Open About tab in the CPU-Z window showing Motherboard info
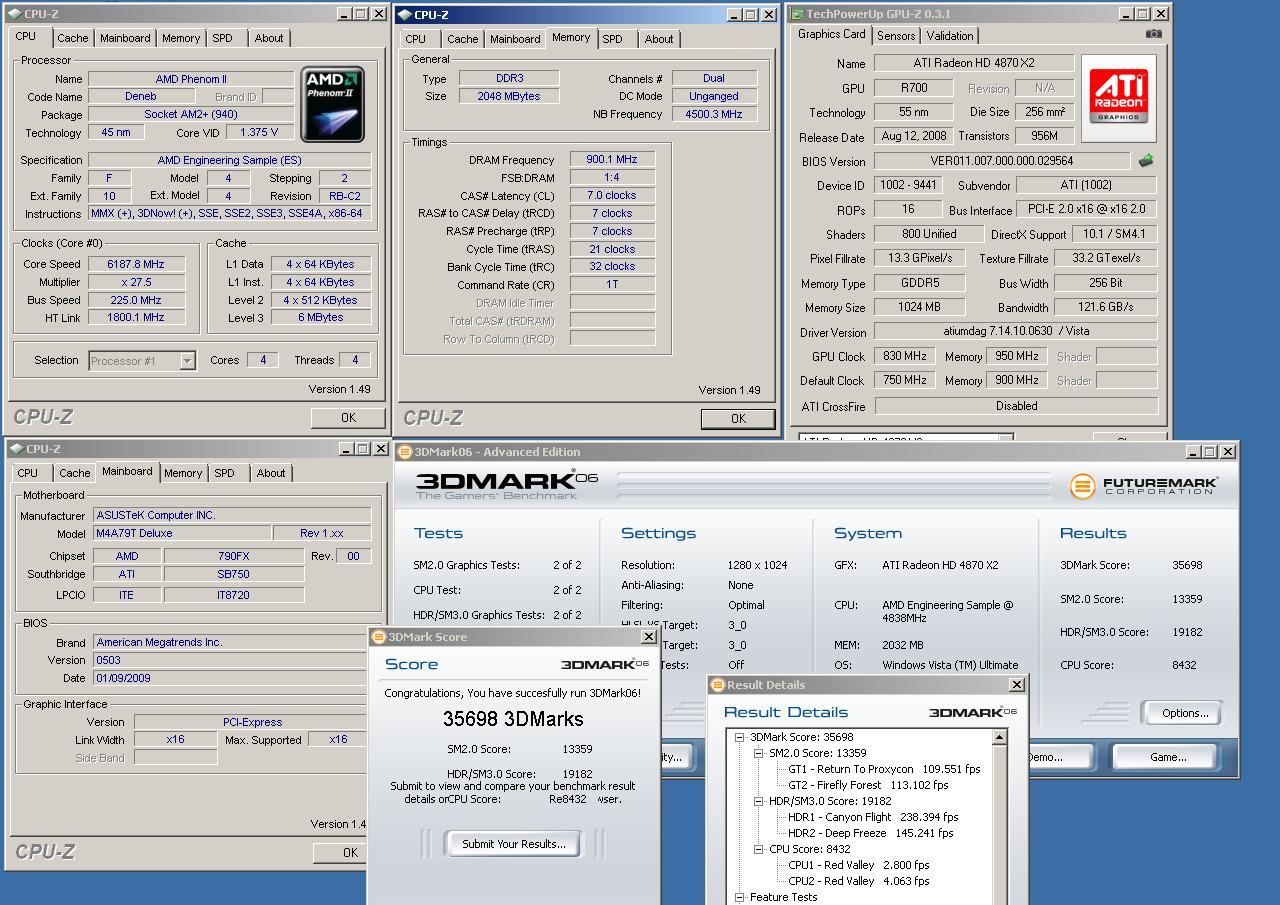This screenshot has height=905, width=1280. click(x=271, y=473)
